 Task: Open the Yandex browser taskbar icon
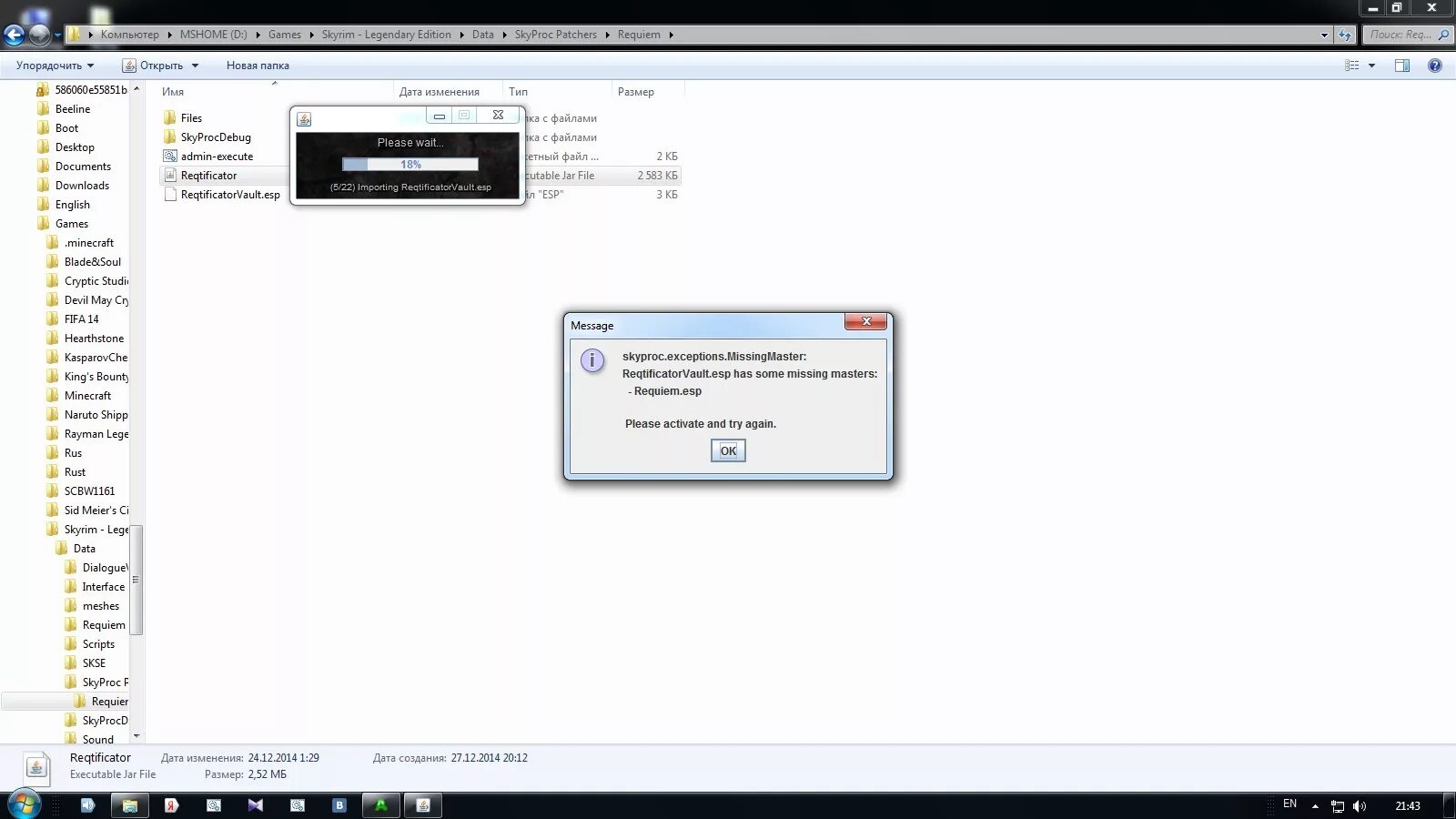[x=171, y=805]
